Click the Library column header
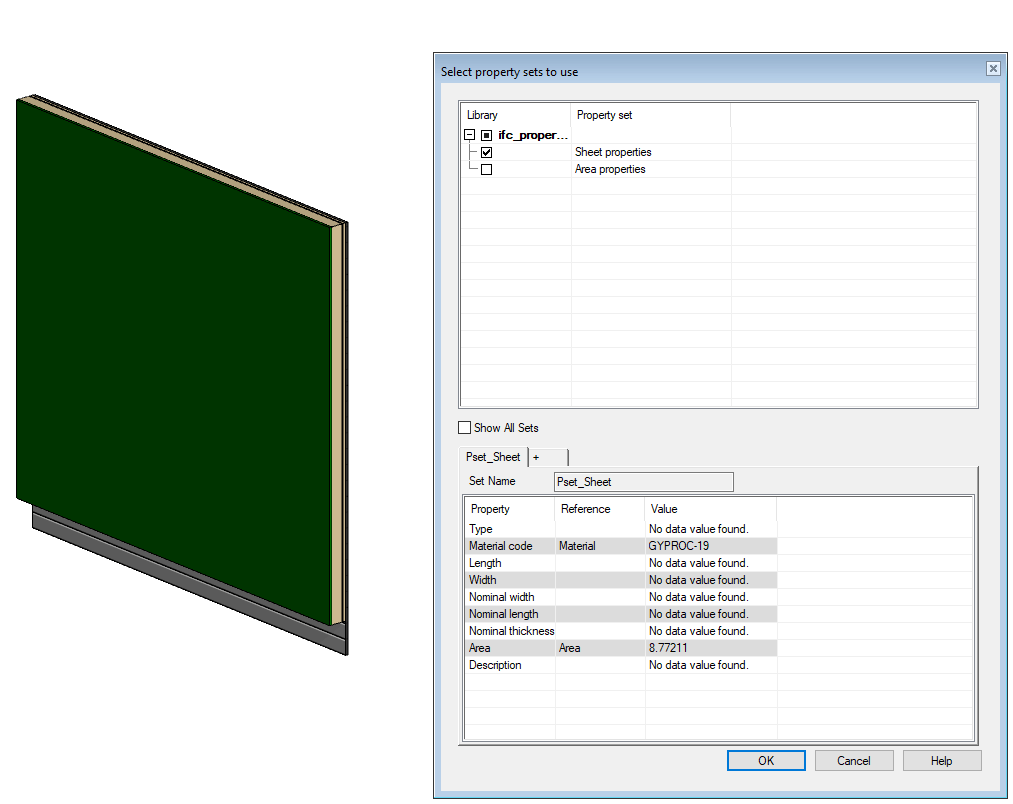Image resolution: width=1013 pixels, height=804 pixels. pyautogui.click(x=514, y=115)
